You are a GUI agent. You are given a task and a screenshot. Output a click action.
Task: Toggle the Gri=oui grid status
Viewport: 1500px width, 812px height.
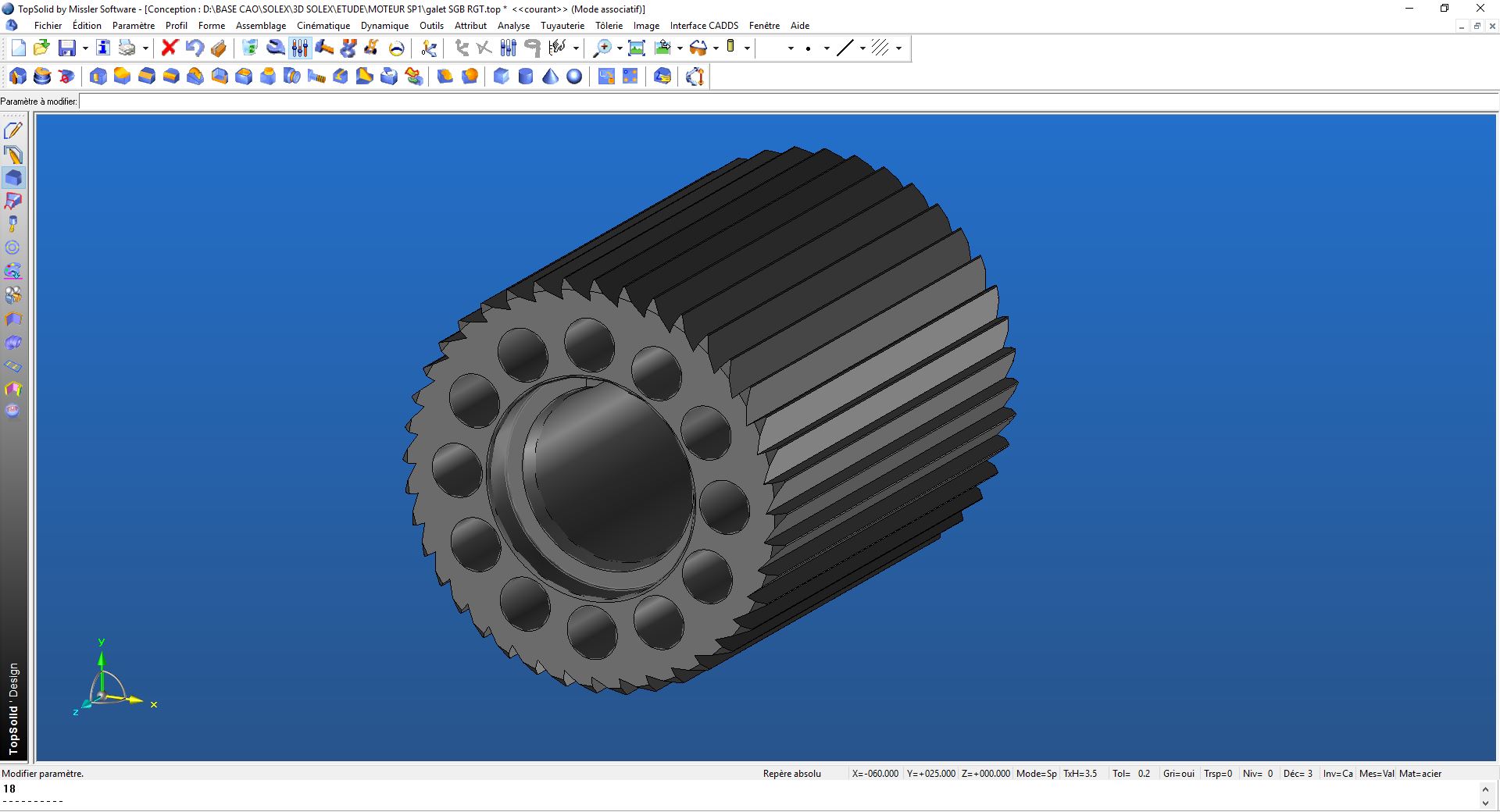1178,774
